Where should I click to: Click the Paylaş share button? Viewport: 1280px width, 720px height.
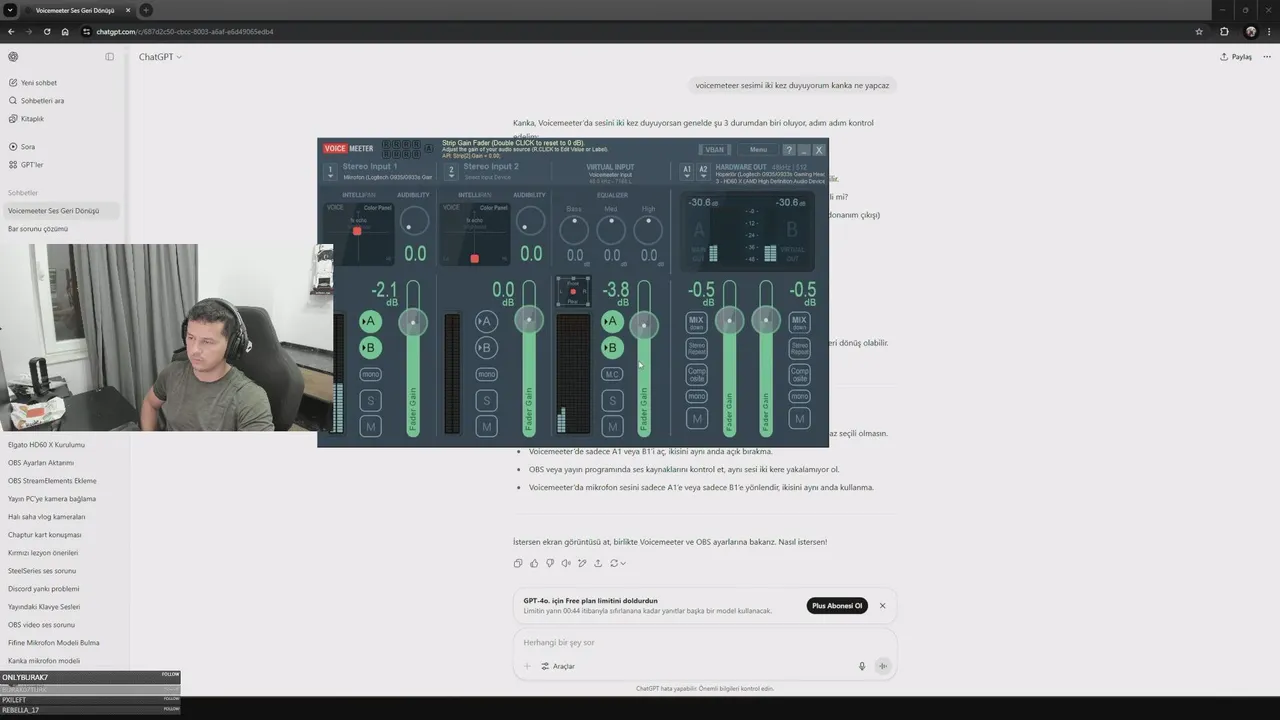[x=1236, y=57]
